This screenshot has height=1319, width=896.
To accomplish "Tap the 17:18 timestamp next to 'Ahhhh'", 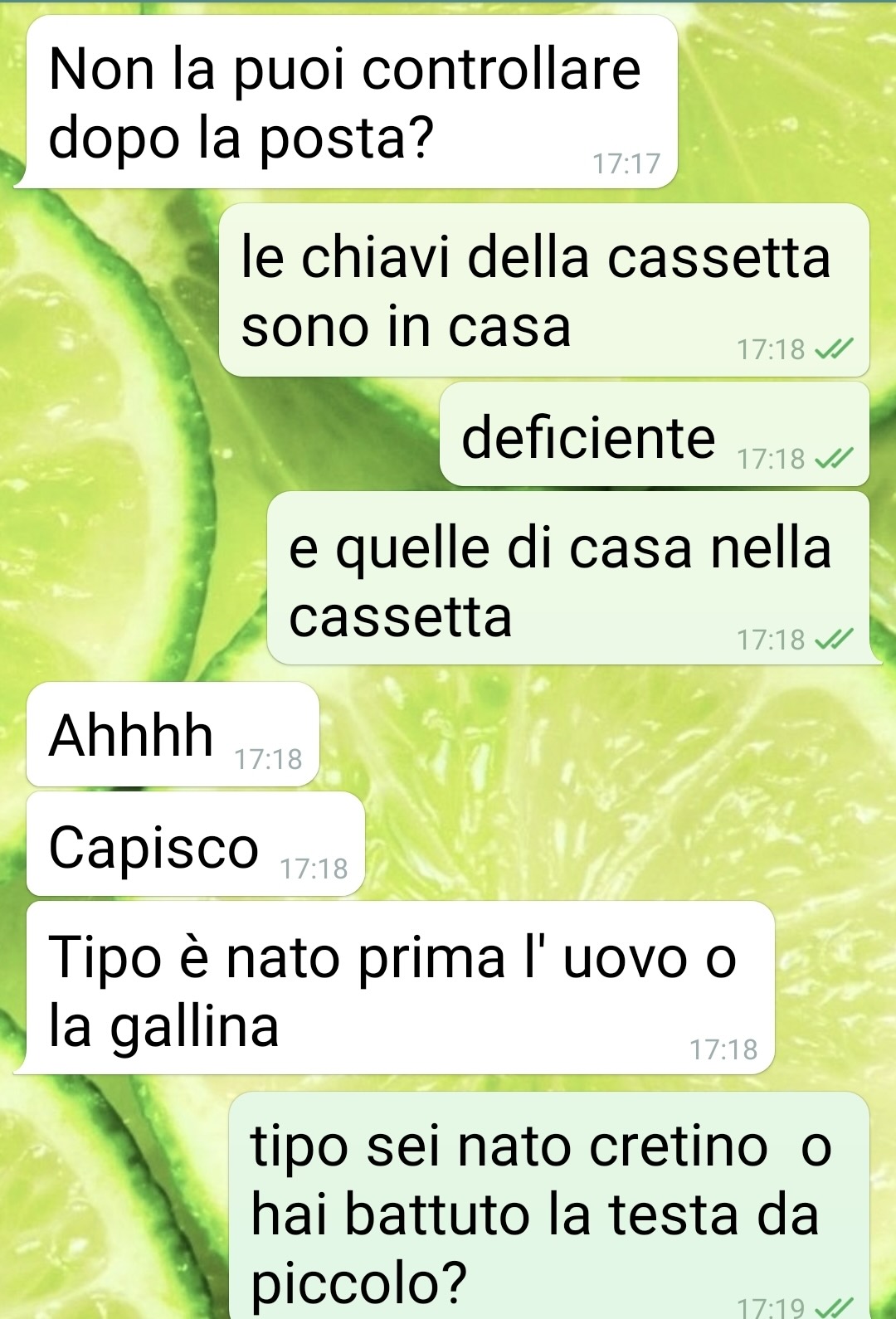I will (x=268, y=759).
